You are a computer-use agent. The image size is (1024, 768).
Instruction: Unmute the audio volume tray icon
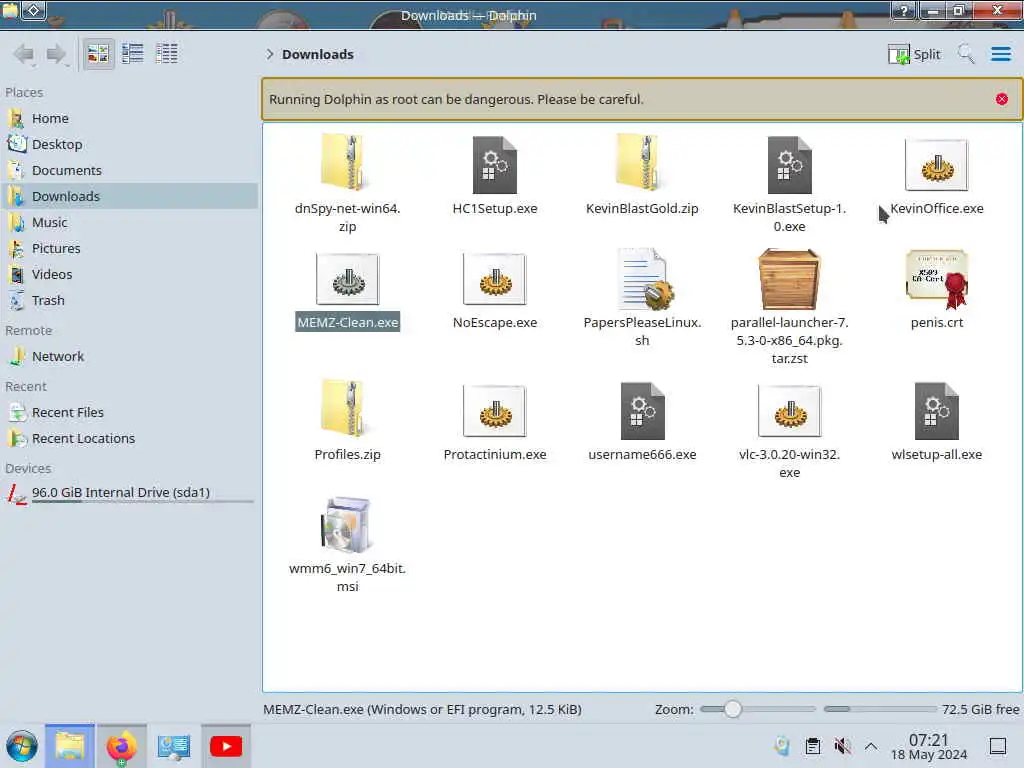(x=842, y=746)
